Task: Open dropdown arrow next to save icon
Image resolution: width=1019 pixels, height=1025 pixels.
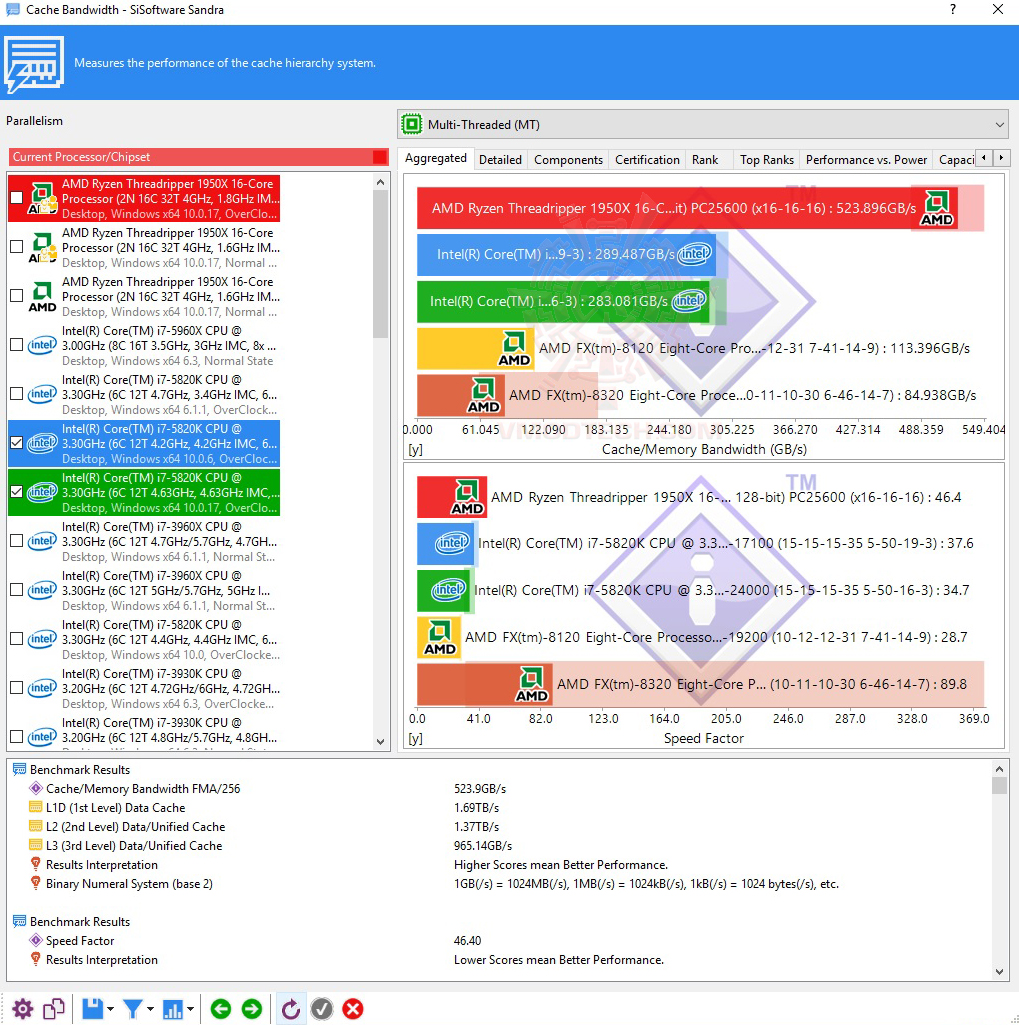Action: 110,1009
